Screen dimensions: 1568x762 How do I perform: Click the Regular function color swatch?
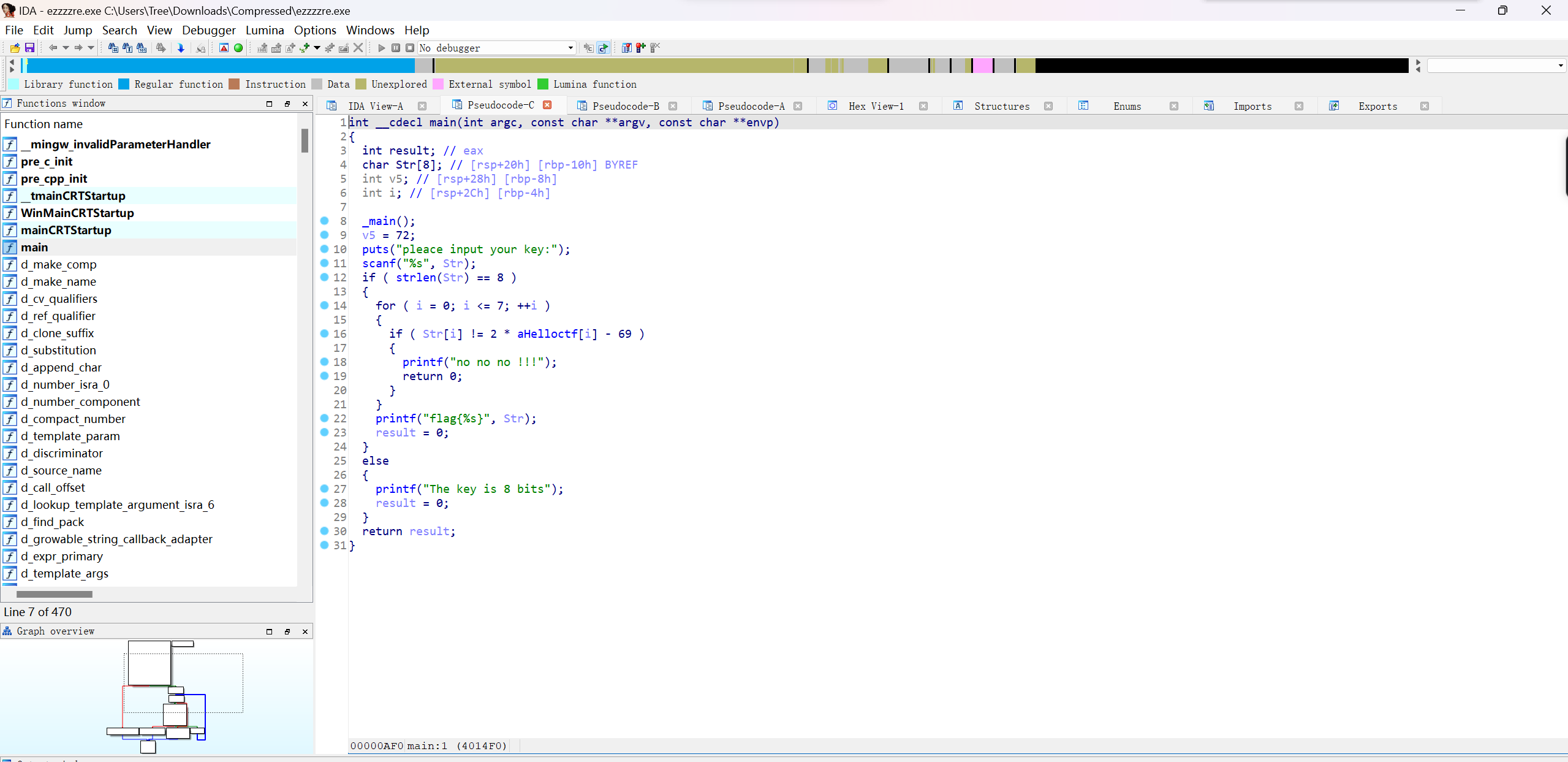(x=124, y=84)
